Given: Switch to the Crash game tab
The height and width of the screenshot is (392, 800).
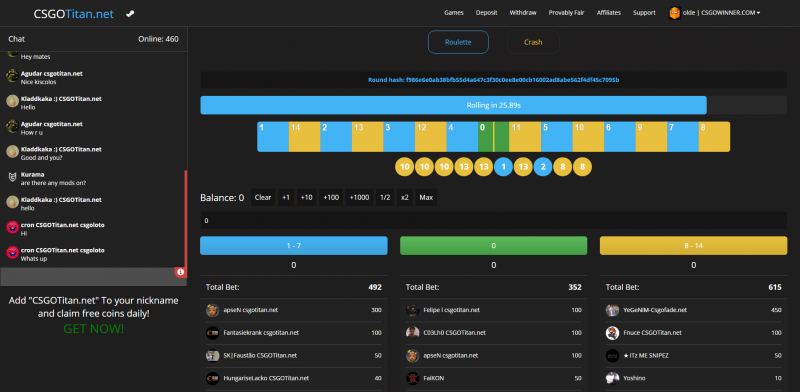Looking at the screenshot, I should (533, 42).
